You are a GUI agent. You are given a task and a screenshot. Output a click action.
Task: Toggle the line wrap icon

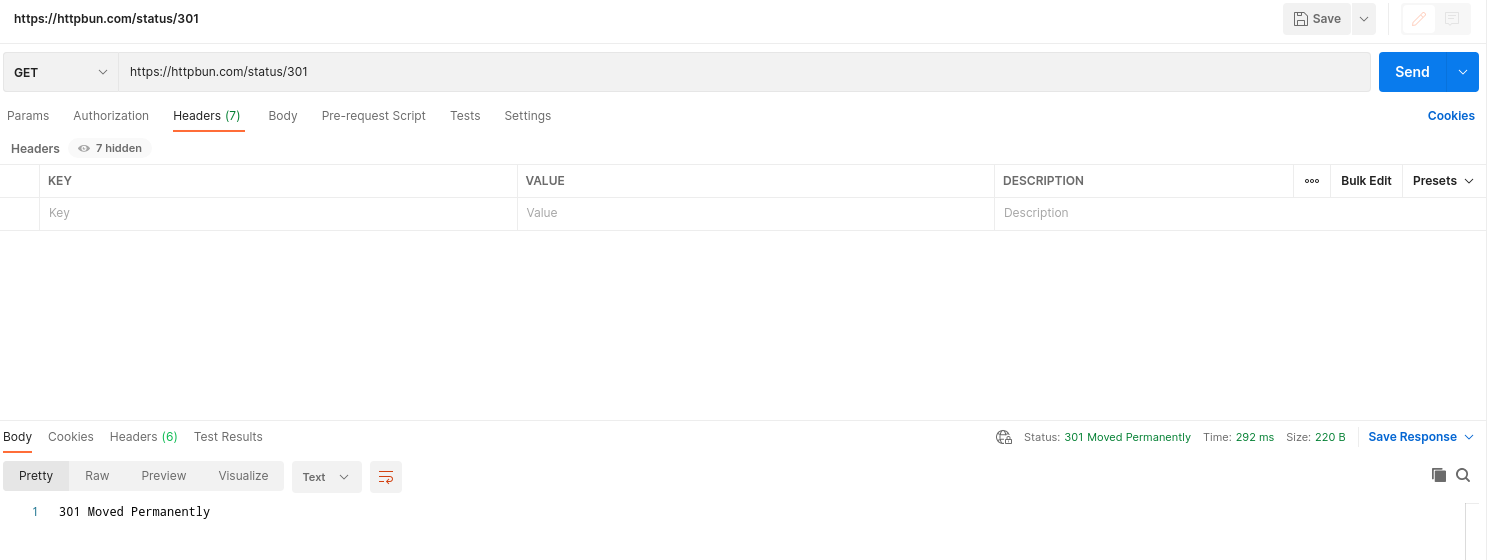pyautogui.click(x=386, y=477)
